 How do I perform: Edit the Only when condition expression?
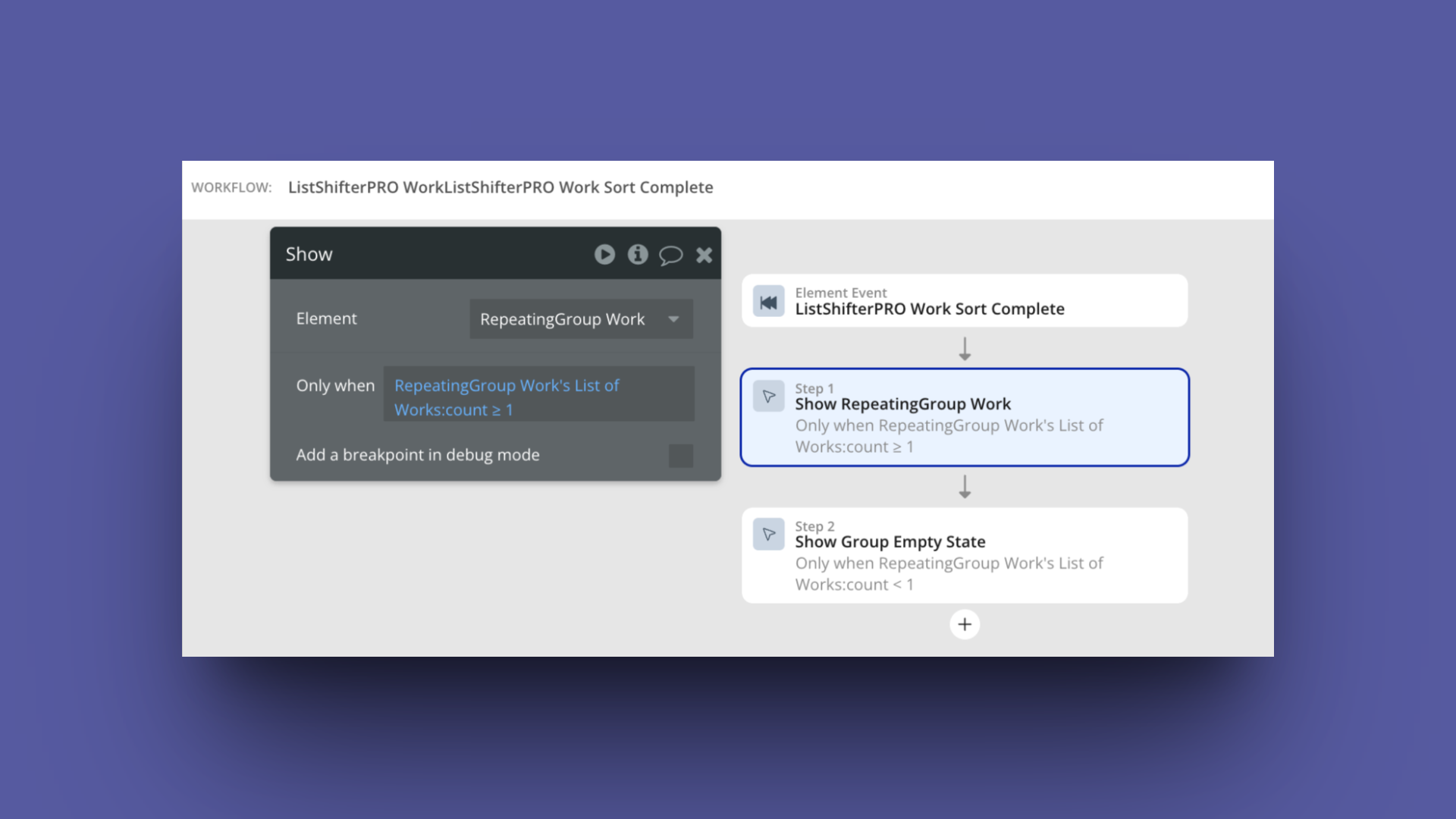click(539, 394)
